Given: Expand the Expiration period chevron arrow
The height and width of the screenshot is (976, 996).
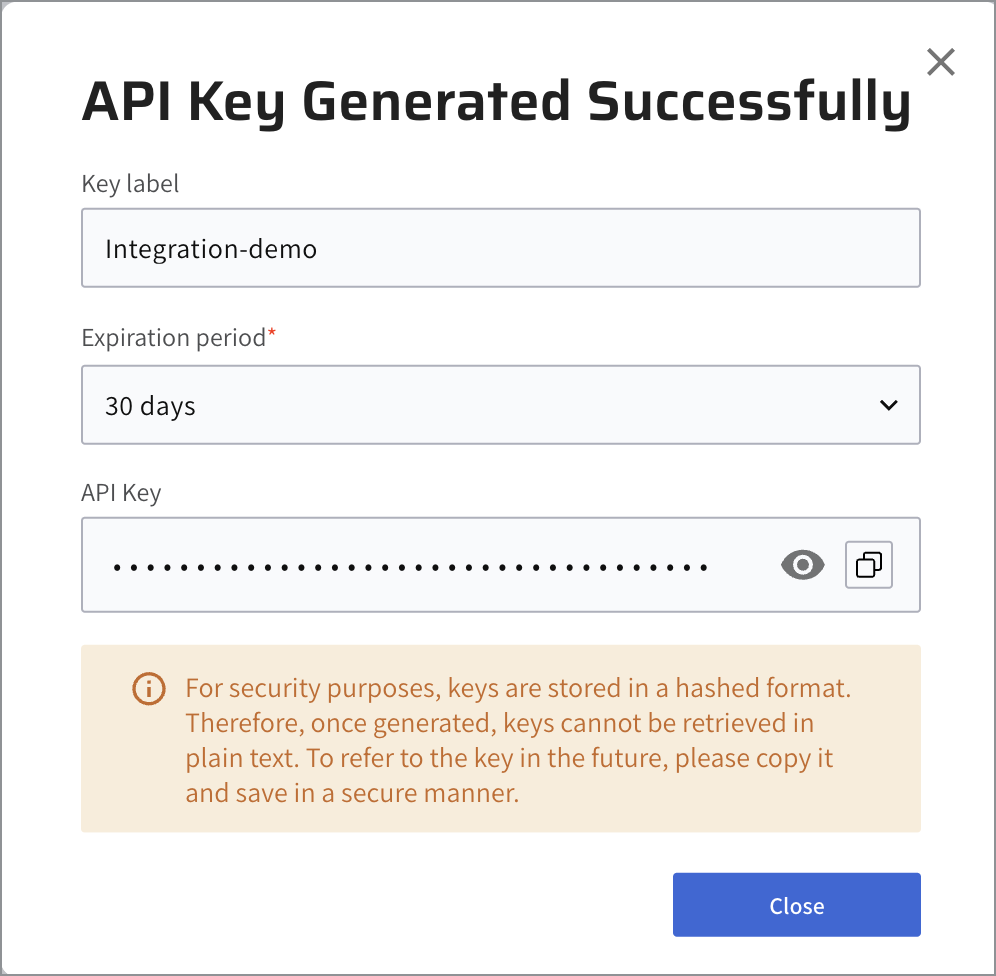Looking at the screenshot, I should coord(888,405).
